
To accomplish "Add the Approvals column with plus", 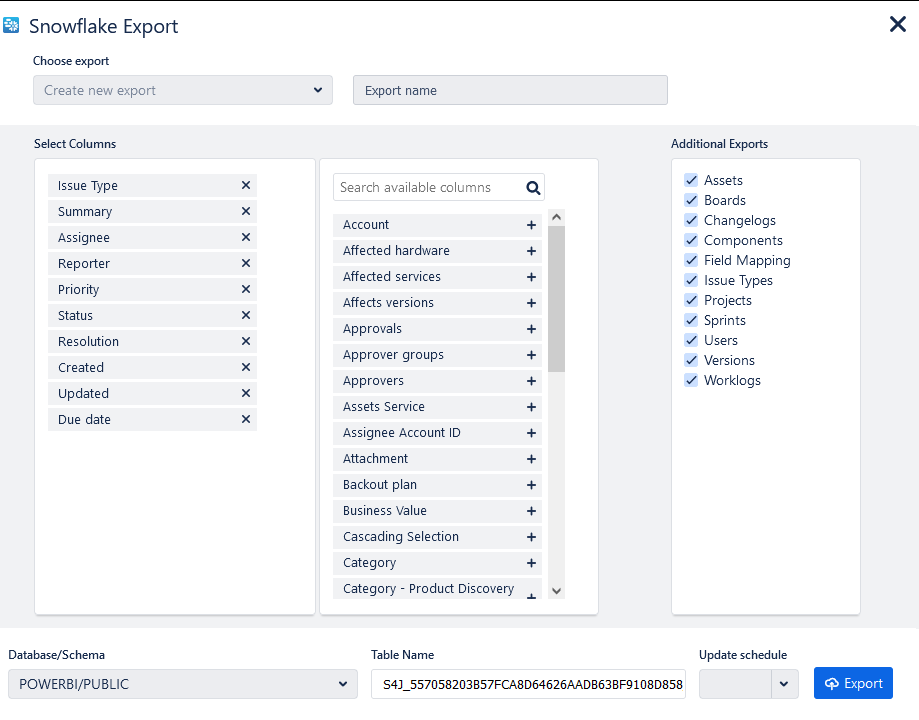I will click(531, 329).
